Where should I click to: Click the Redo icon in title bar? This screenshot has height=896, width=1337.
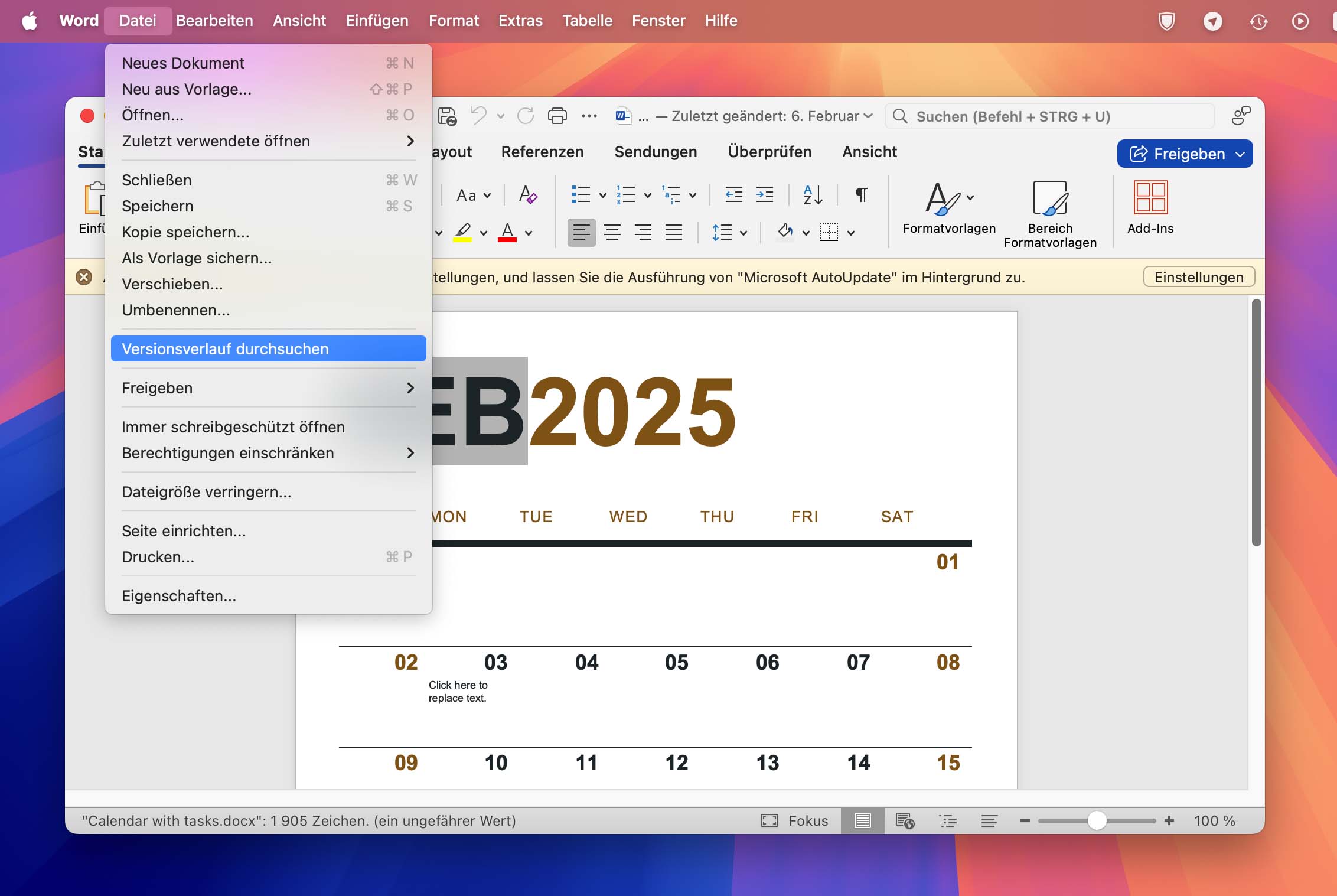pyautogui.click(x=525, y=116)
